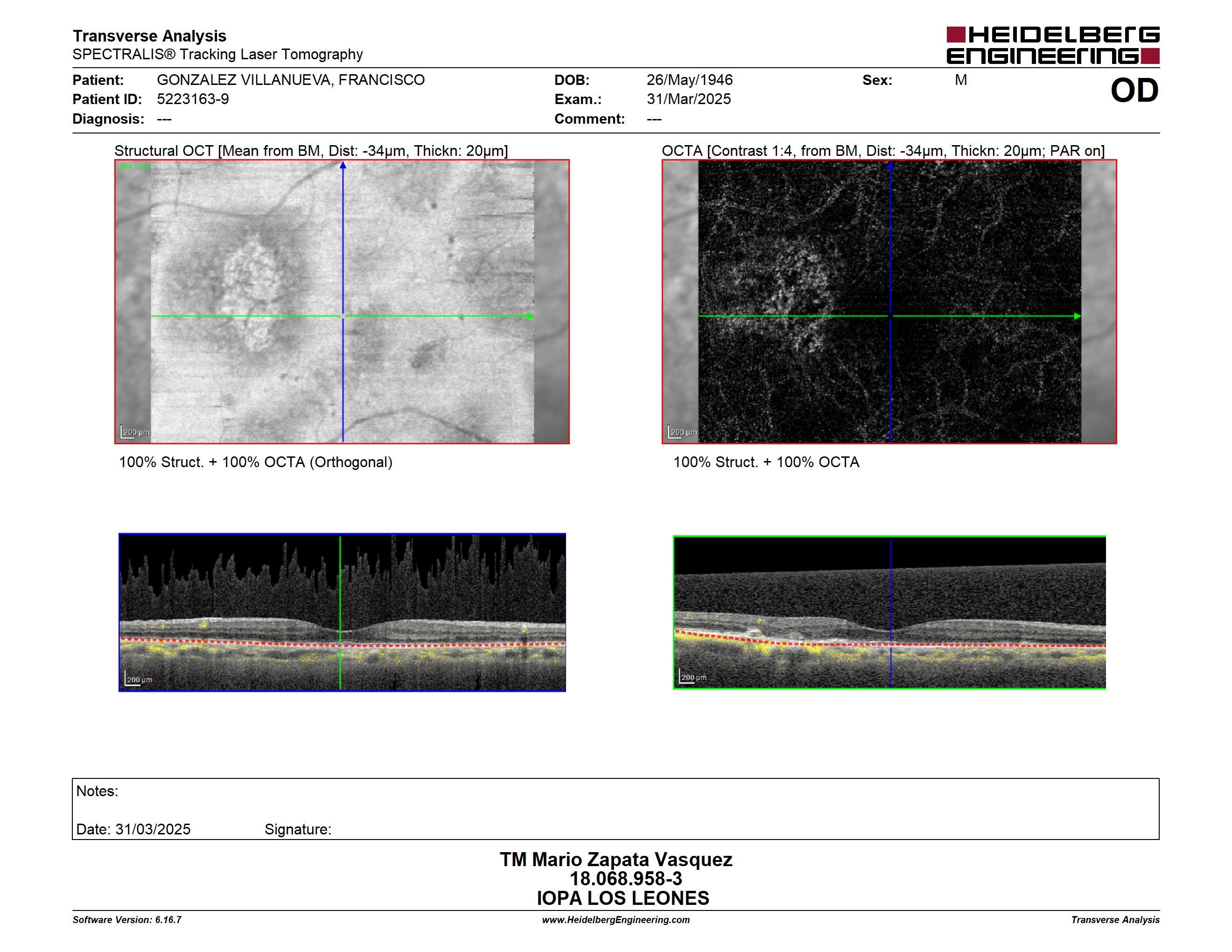Click the 200 µm scale bar in OCTA image
1232x952 pixels.
pyautogui.click(x=683, y=432)
